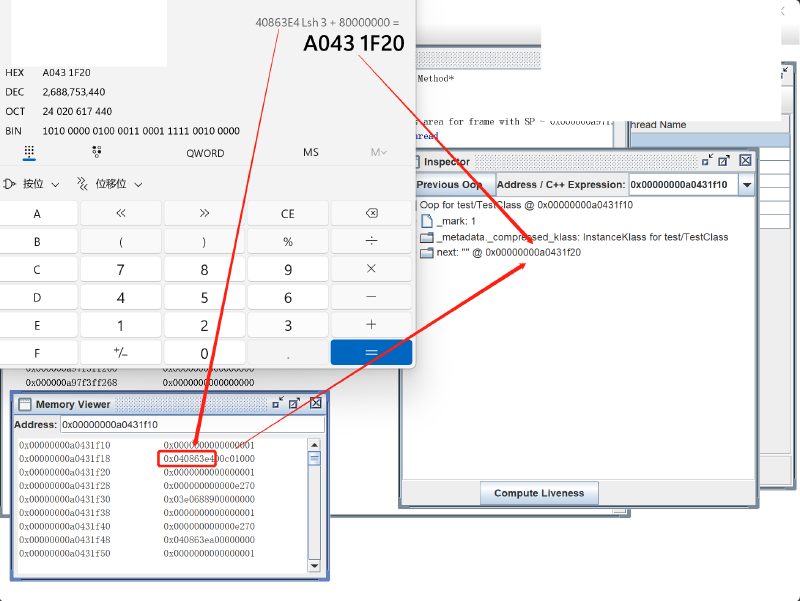Select the HEX number base

point(15,73)
